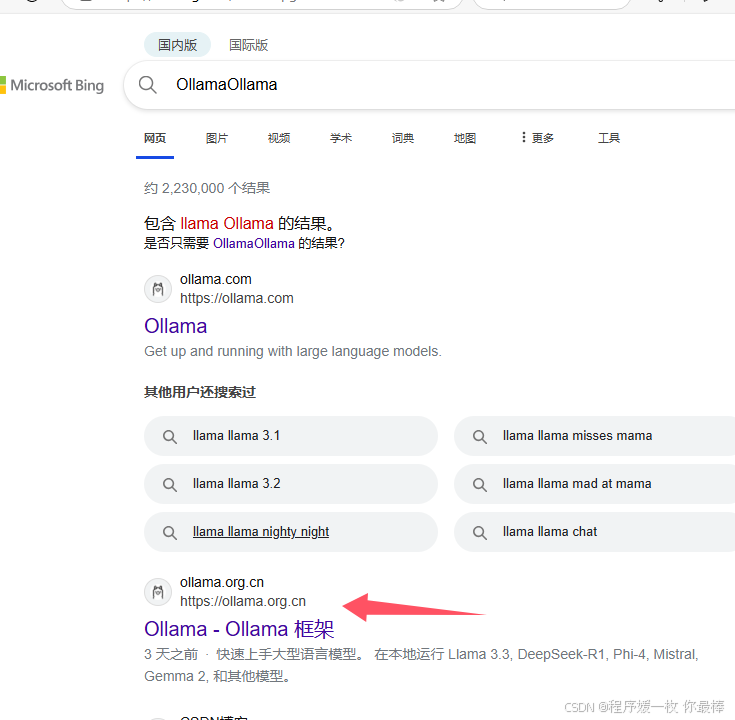Click magnifier icon beside llama llama misses mama

coord(480,436)
